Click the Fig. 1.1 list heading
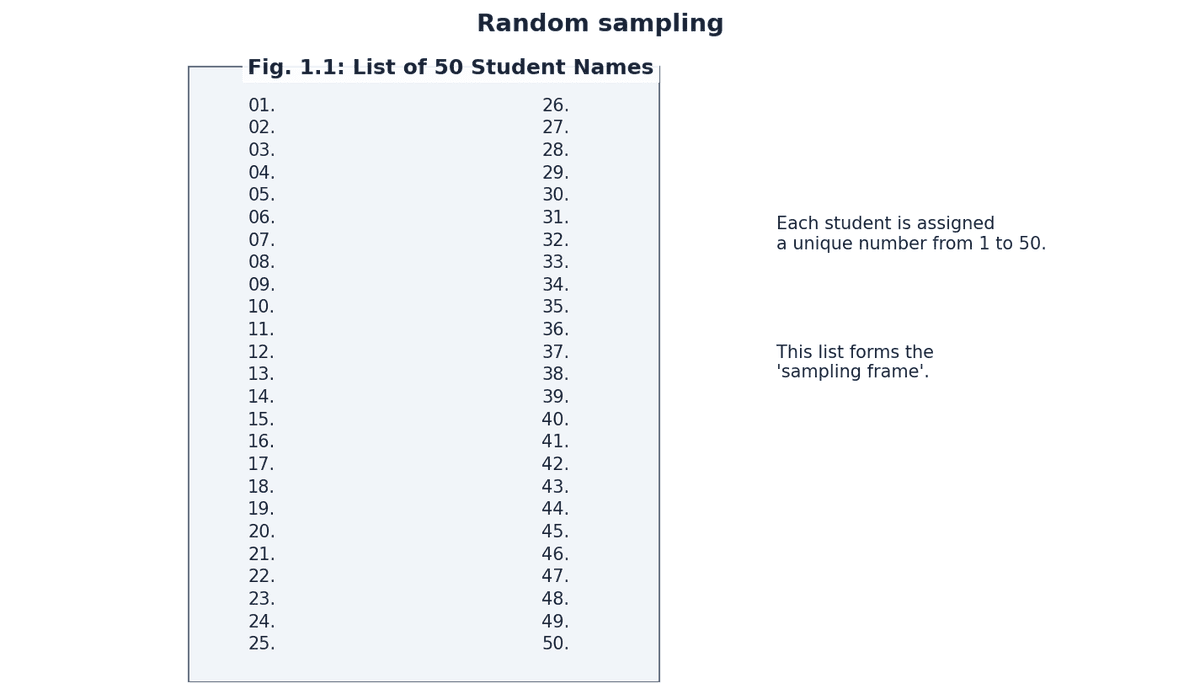 click(x=450, y=68)
